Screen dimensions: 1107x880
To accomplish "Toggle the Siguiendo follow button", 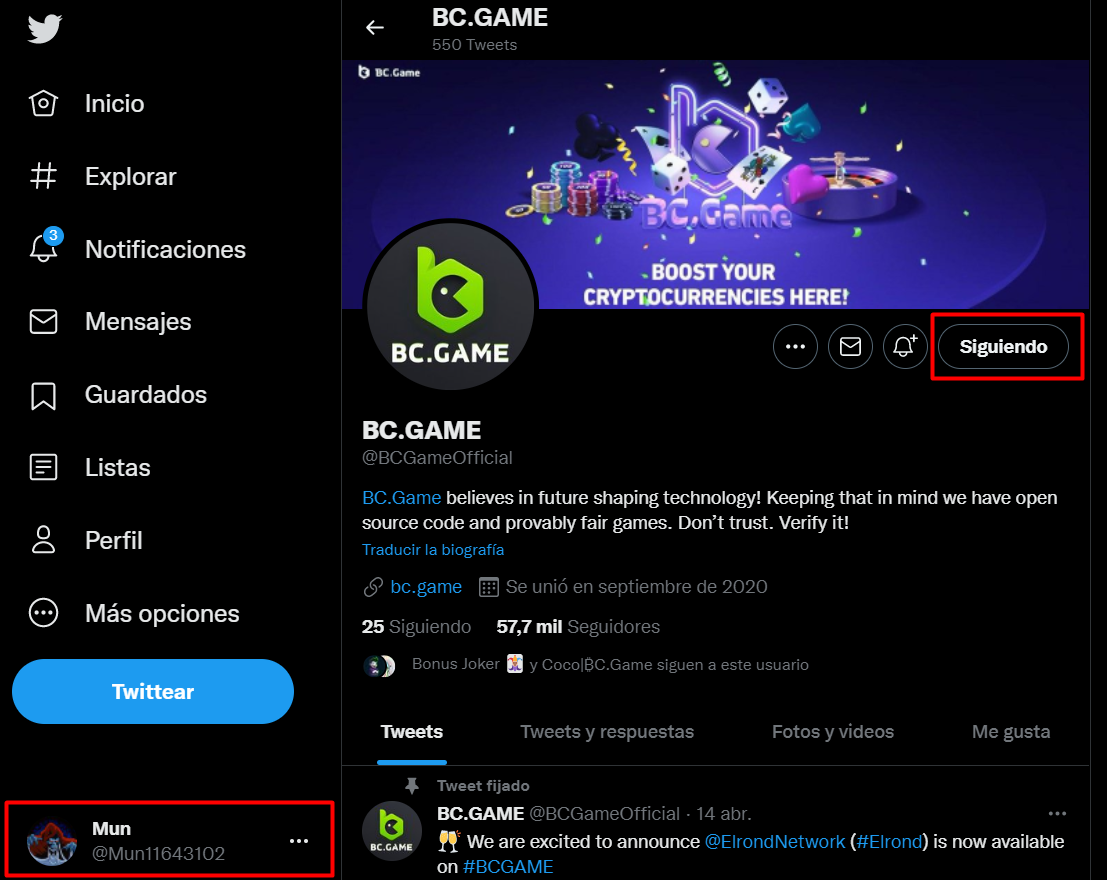I will (x=1003, y=347).
